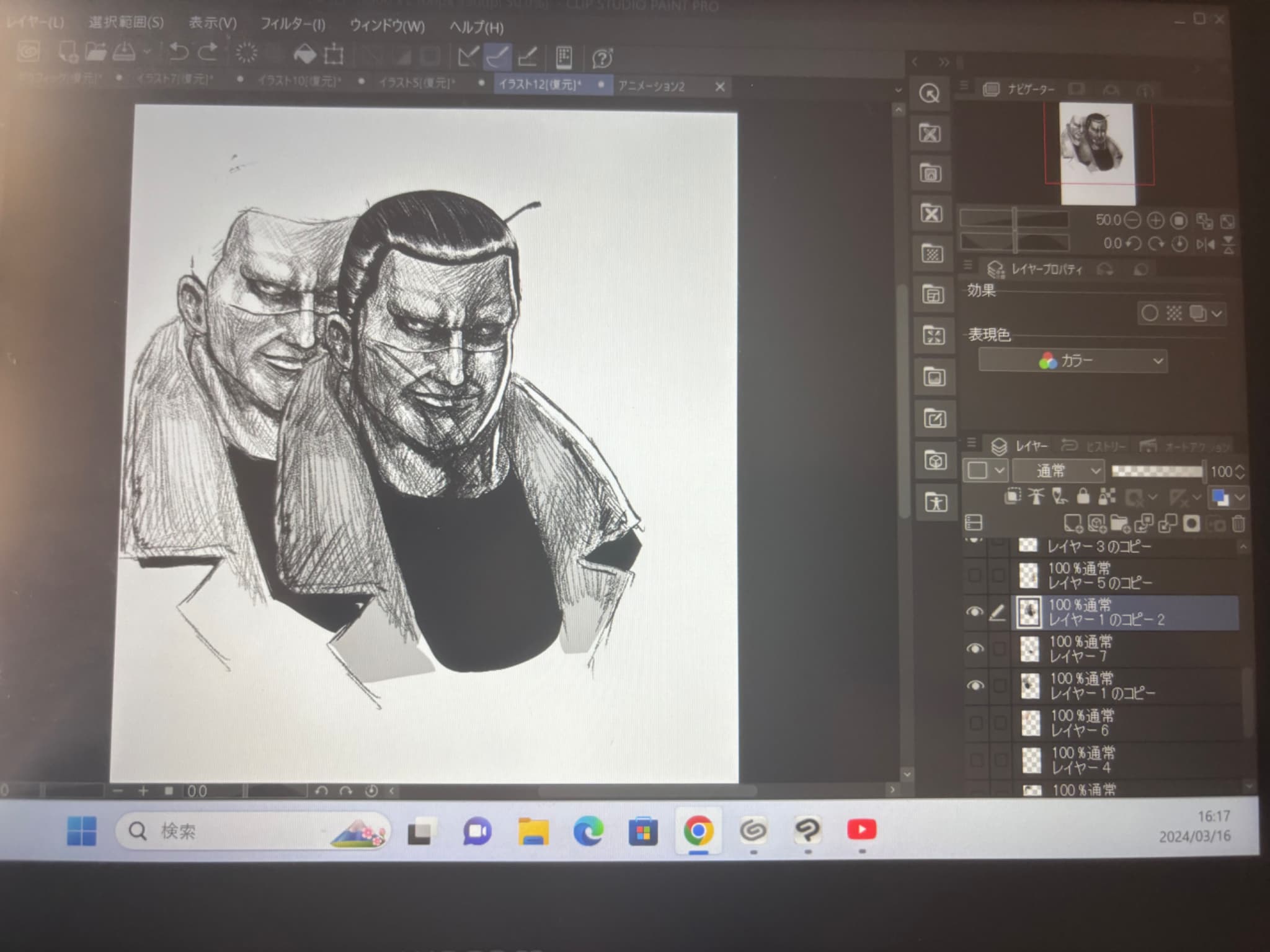This screenshot has width=1270, height=952.
Task: Click the Create layer folder icon
Action: 1120,524
